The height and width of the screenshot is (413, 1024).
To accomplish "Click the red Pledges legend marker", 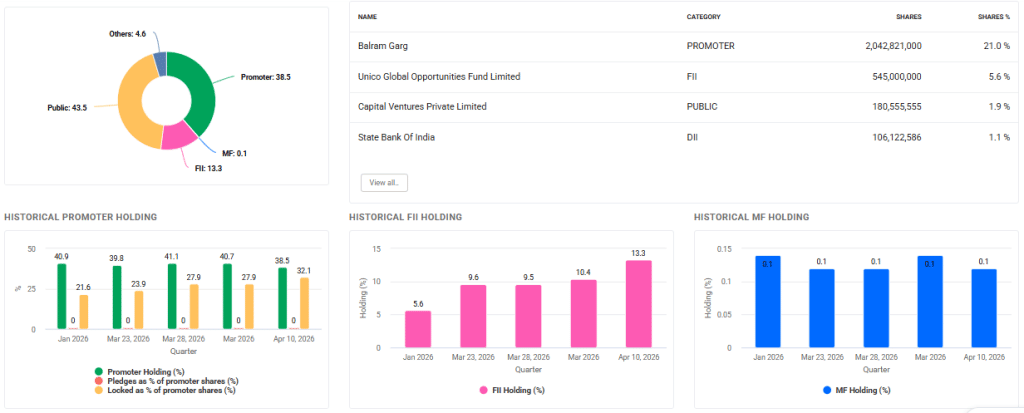I will tap(100, 381).
